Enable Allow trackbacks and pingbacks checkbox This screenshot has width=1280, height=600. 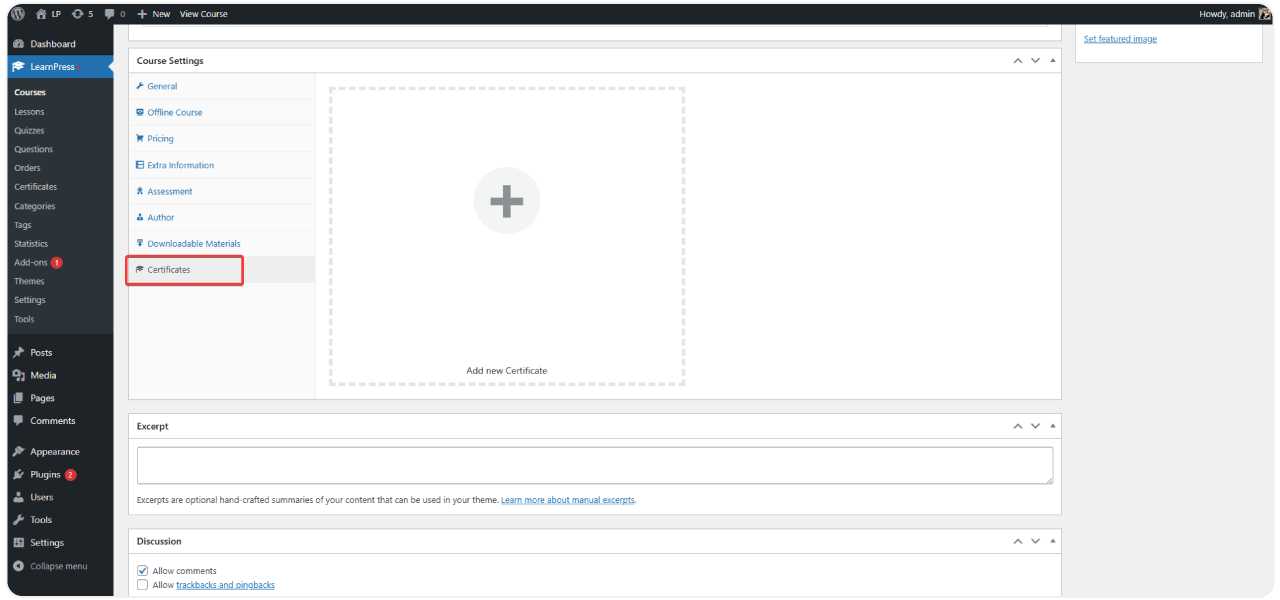(x=143, y=585)
